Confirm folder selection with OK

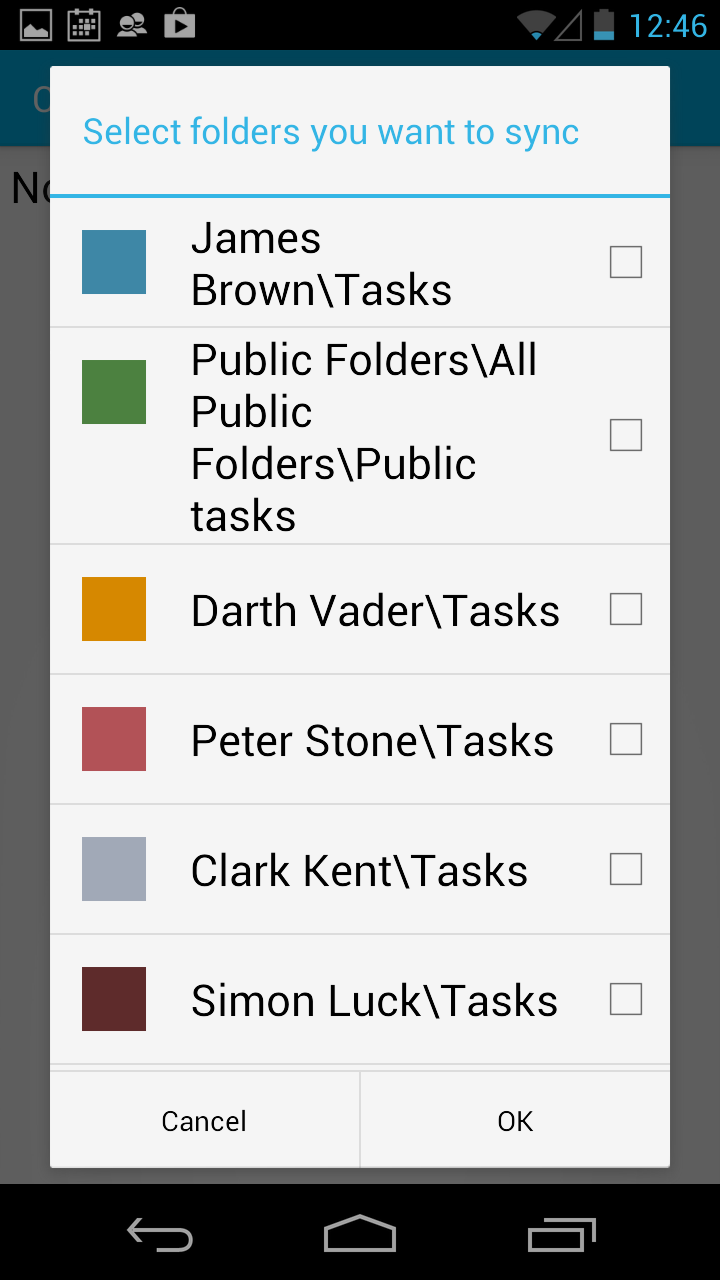click(x=515, y=1121)
